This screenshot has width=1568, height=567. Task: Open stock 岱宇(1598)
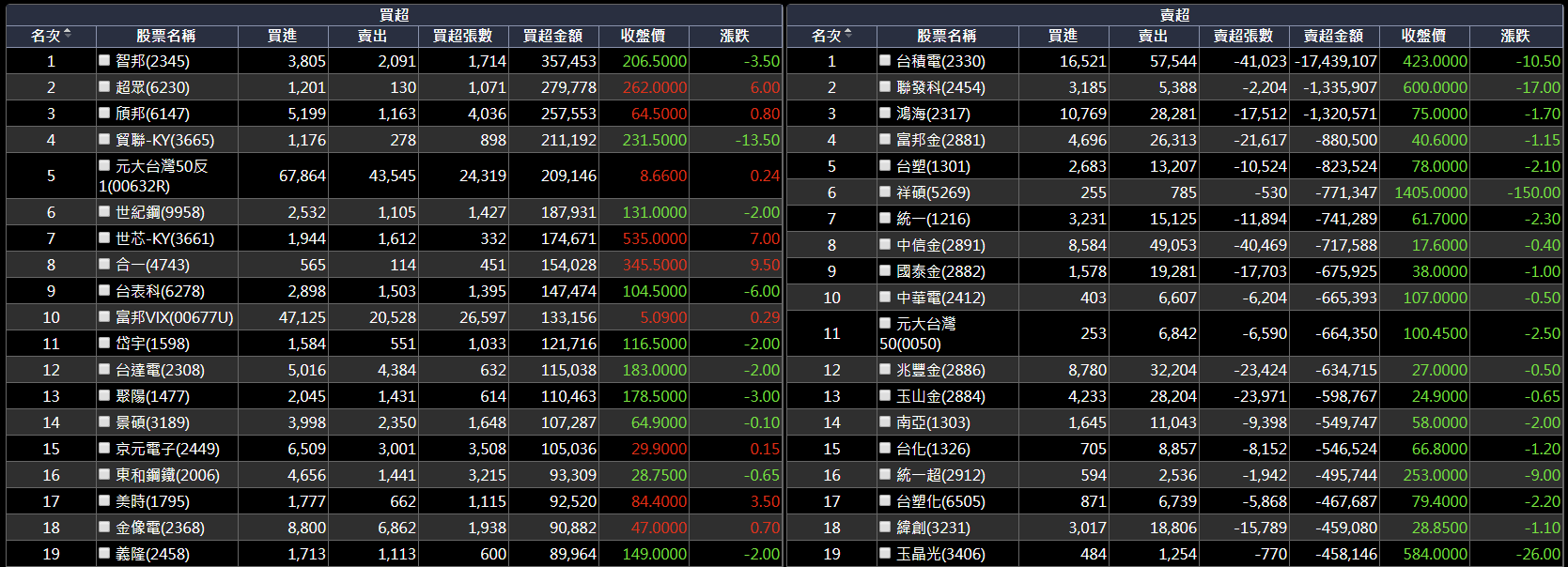pyautogui.click(x=152, y=344)
